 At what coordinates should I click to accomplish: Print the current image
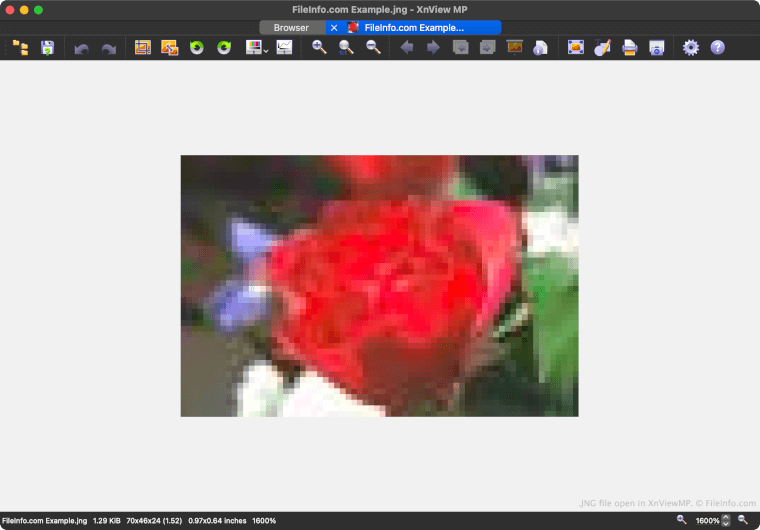coord(630,48)
